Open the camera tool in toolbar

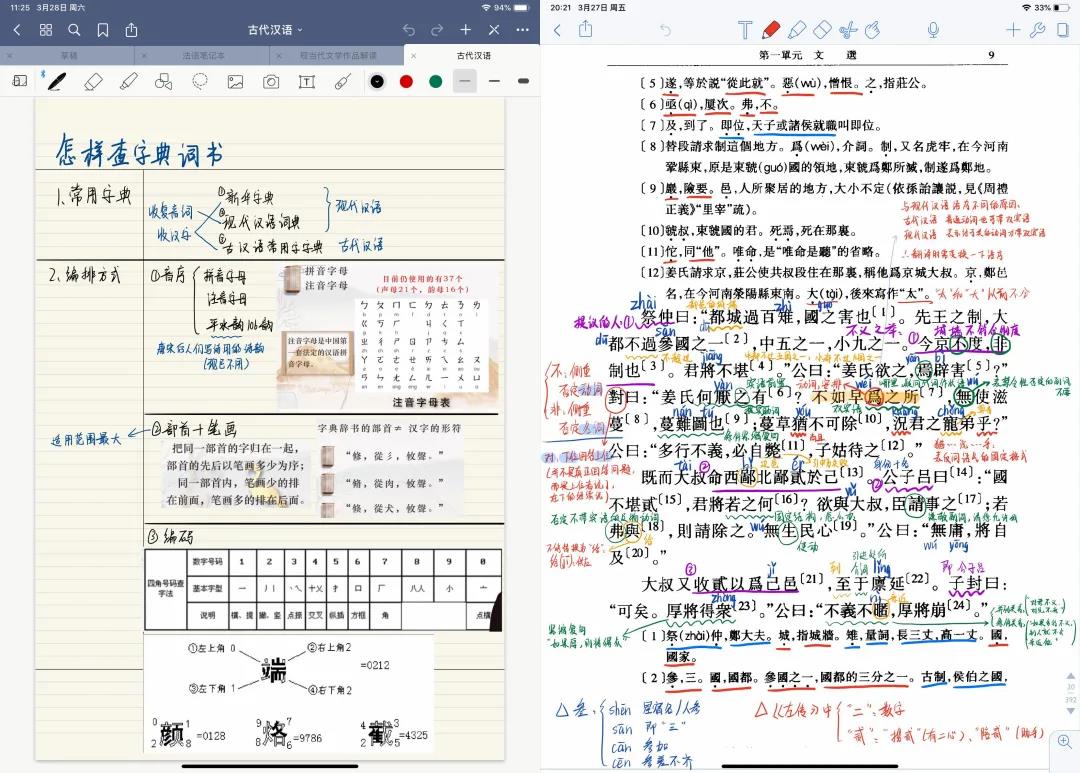271,81
